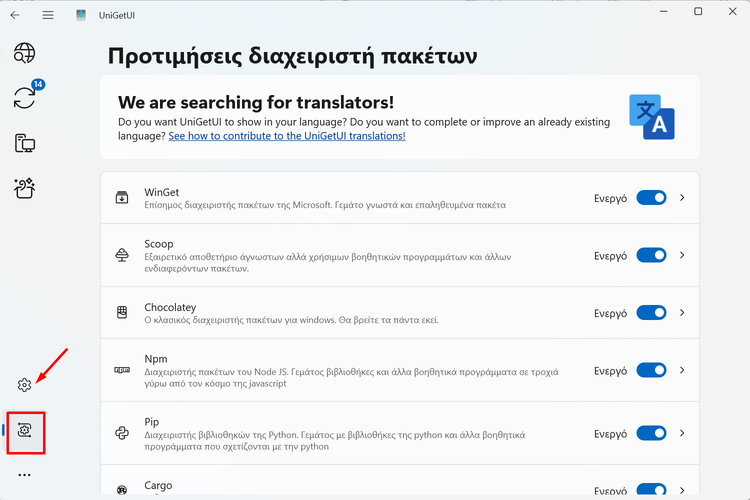Click the Cargo title text
The height and width of the screenshot is (500, 750).
tap(158, 485)
